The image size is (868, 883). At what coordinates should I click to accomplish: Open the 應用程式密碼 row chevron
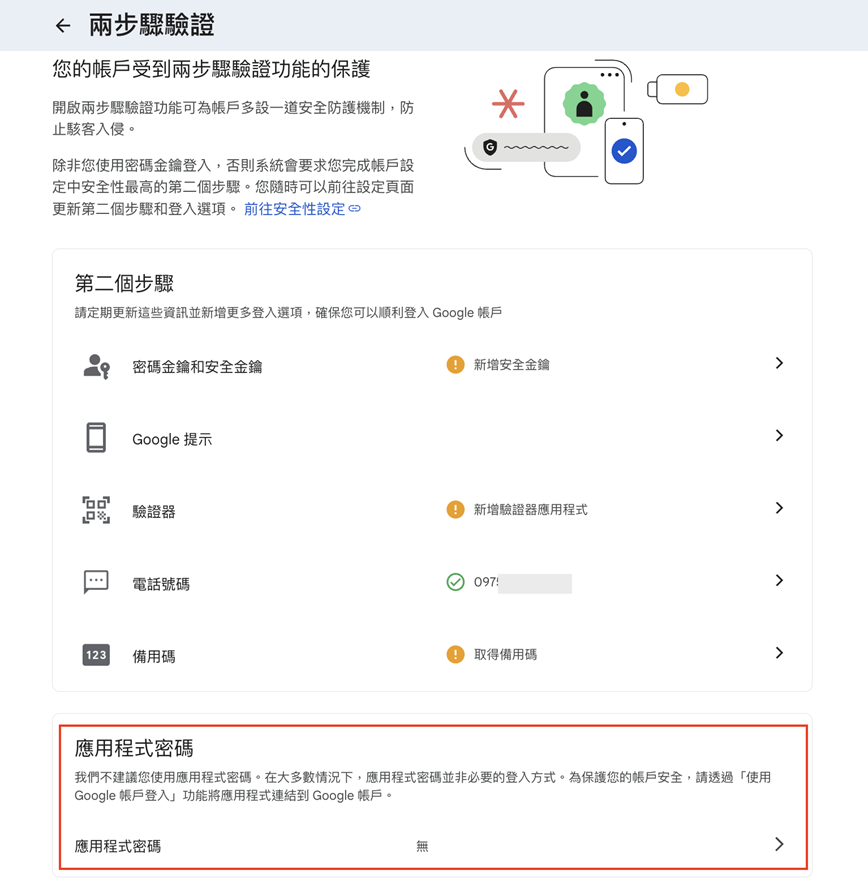779,844
